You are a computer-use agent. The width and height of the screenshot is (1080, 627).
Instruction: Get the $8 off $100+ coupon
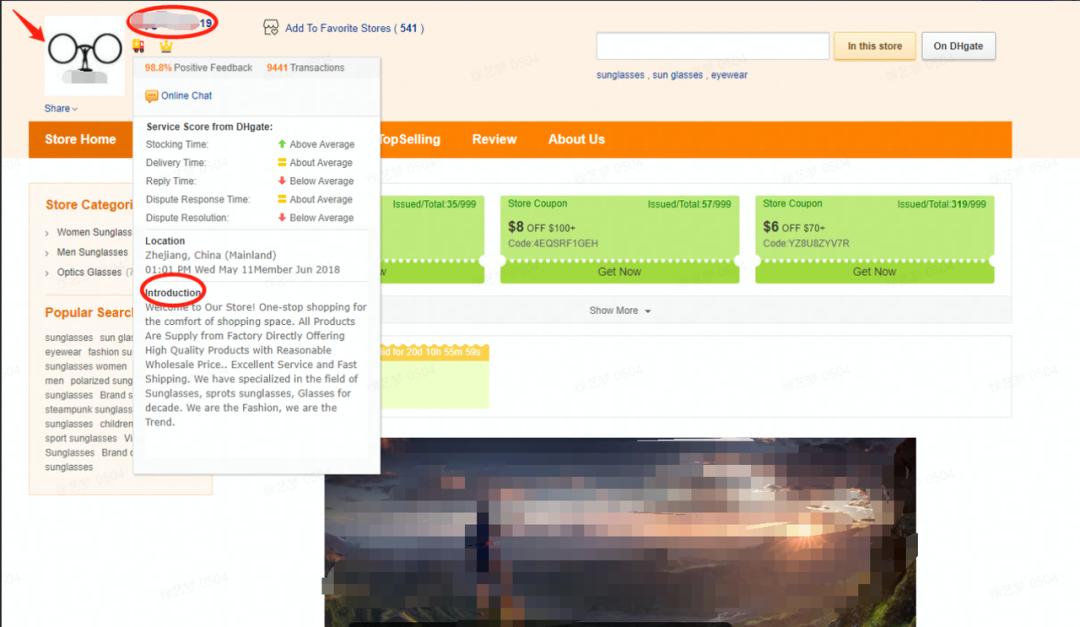619,272
